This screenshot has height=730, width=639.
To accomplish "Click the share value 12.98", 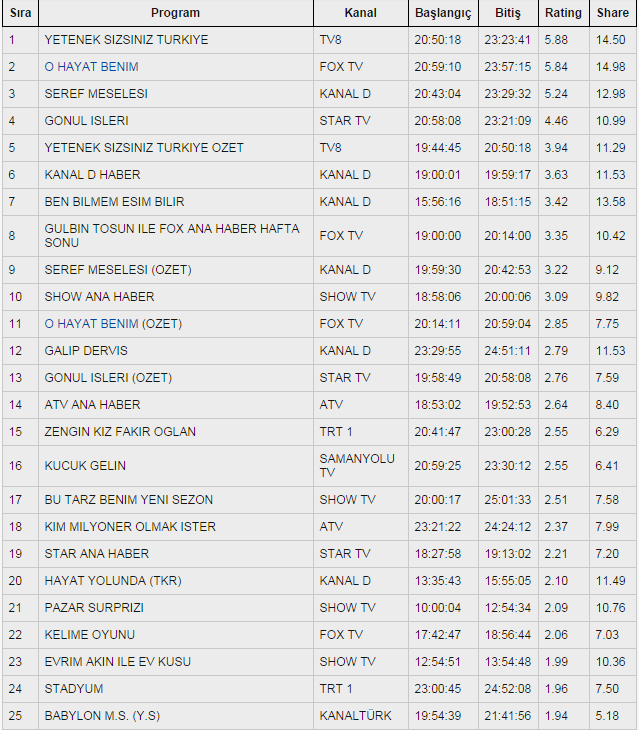I will point(610,94).
